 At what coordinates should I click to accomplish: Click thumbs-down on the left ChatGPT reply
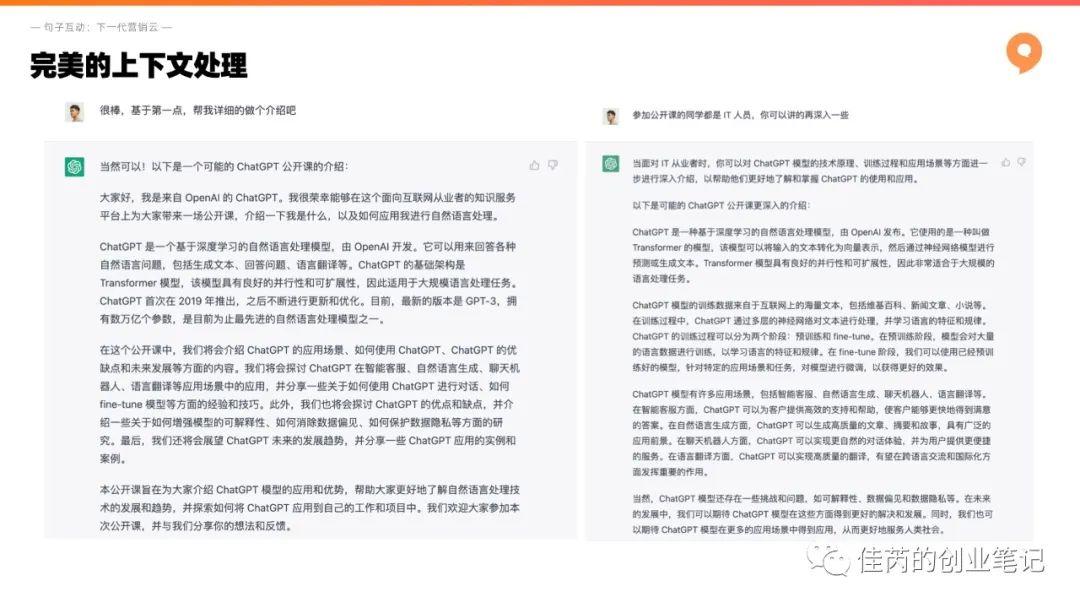click(552, 165)
